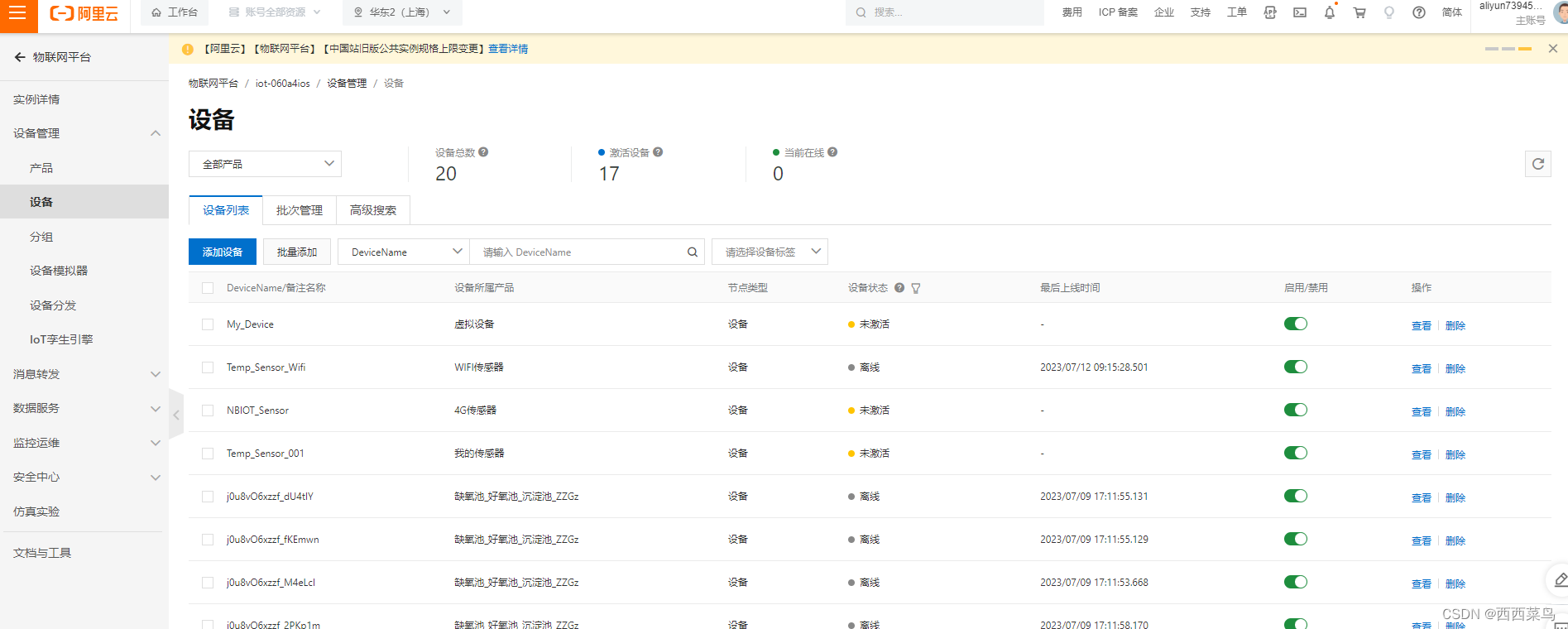Refresh the device list
Screen dimensions: 1568x629
point(1538,164)
